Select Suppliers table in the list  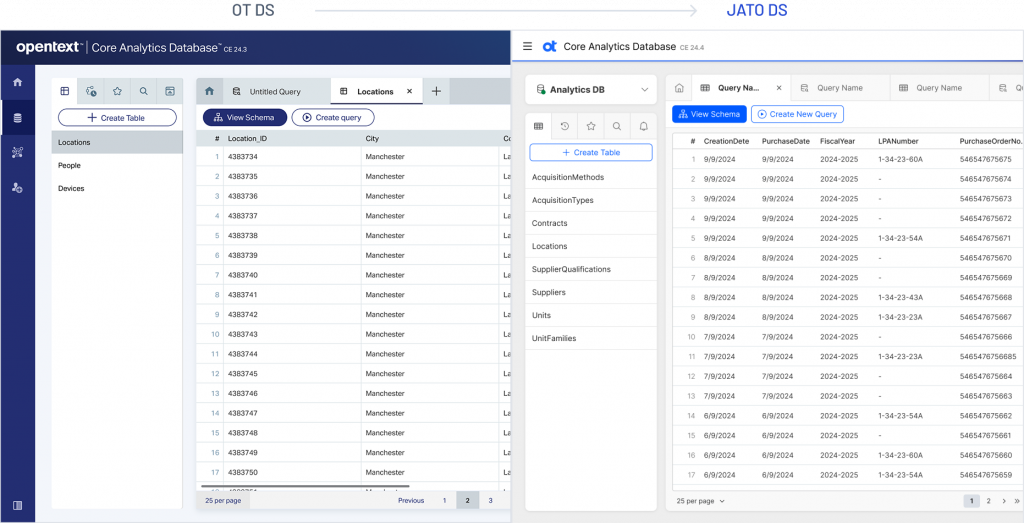click(x=550, y=292)
